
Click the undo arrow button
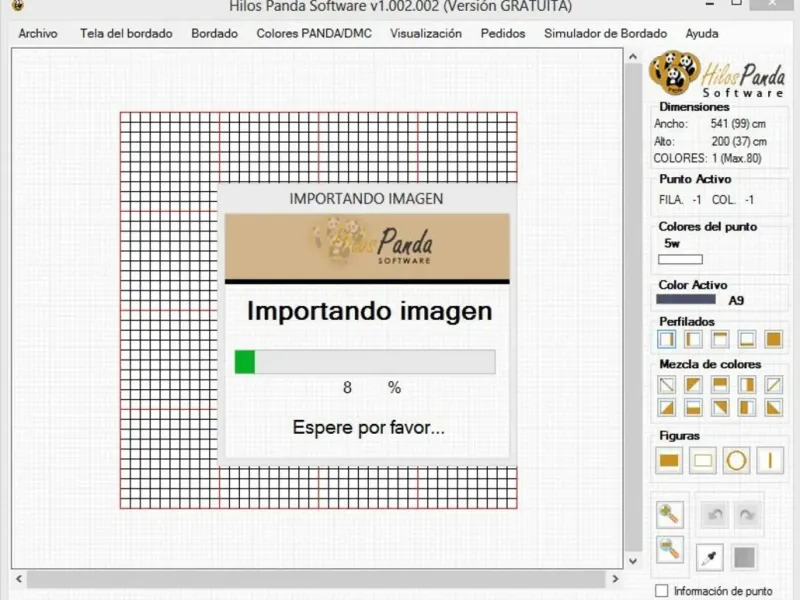click(x=715, y=515)
